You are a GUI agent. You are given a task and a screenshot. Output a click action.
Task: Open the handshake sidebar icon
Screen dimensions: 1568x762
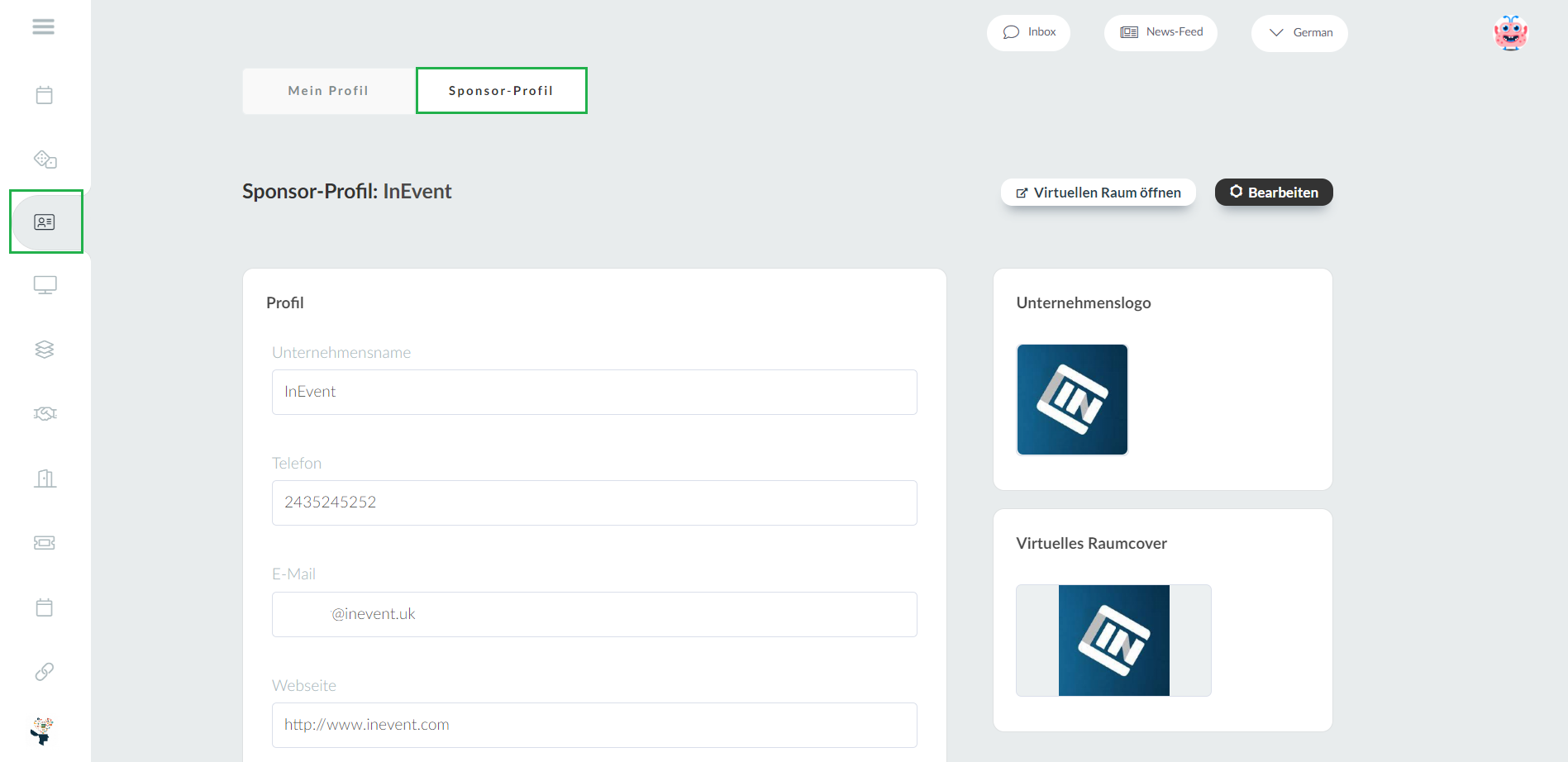coord(45,413)
